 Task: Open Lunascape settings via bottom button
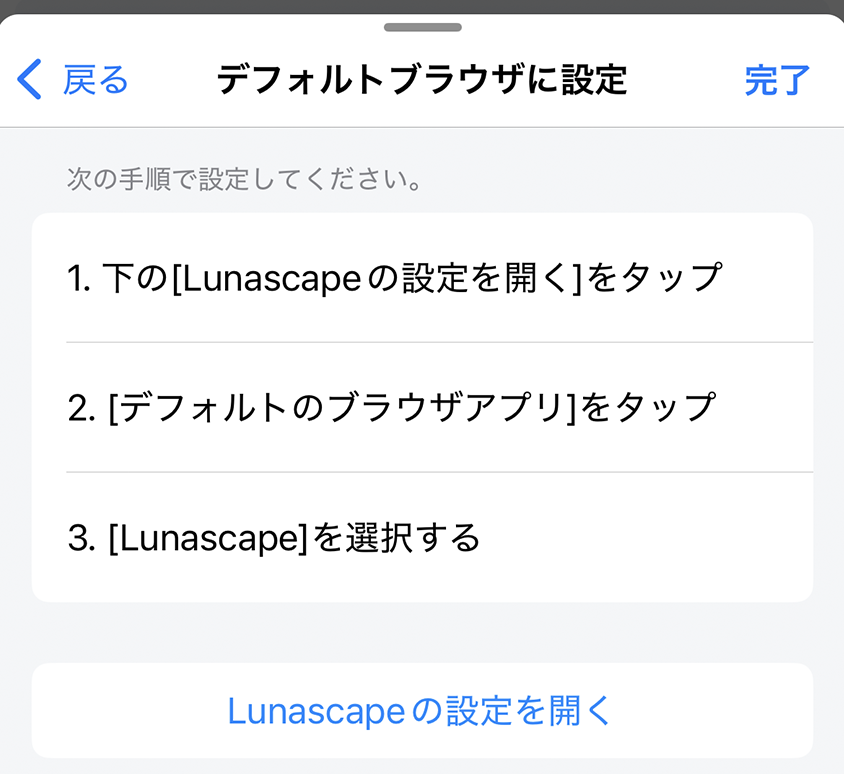(x=422, y=710)
